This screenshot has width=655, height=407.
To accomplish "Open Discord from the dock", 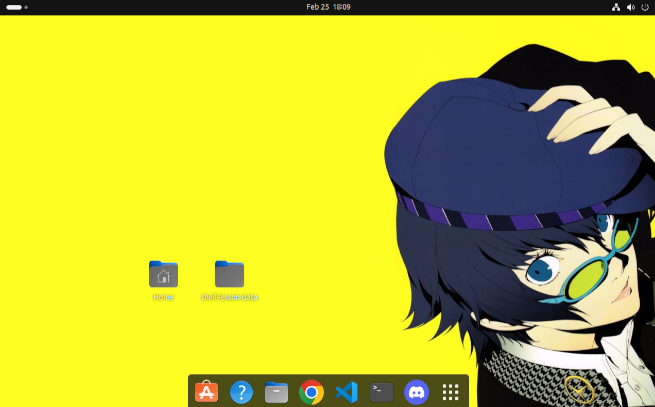I will [416, 392].
